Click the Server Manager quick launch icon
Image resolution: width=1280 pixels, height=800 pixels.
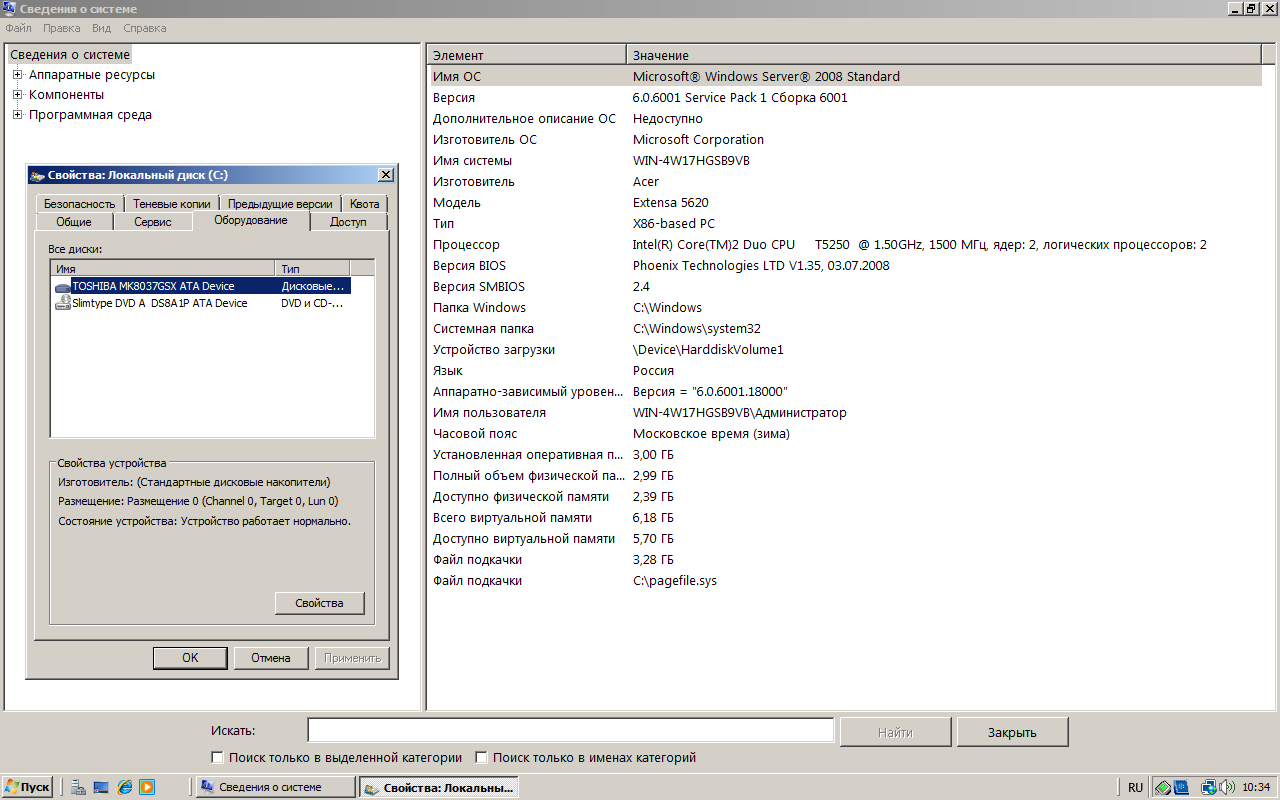coord(79,787)
